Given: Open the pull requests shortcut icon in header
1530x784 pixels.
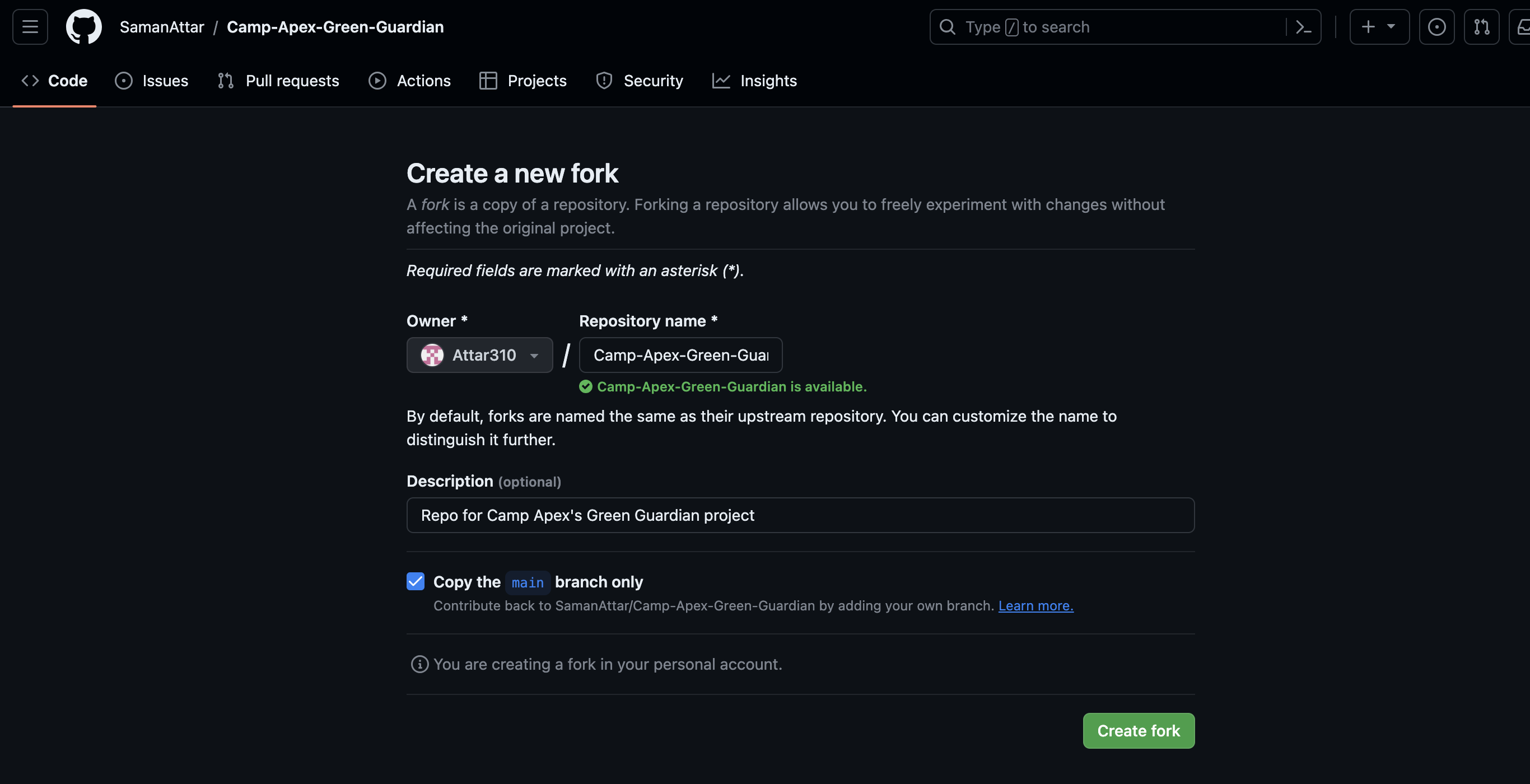Looking at the screenshot, I should point(1481,27).
